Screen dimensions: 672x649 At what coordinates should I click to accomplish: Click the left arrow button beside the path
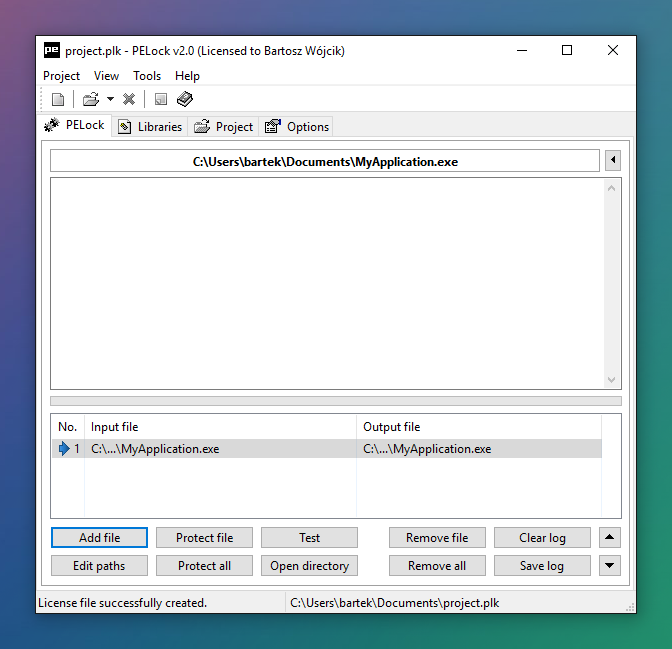(x=613, y=160)
